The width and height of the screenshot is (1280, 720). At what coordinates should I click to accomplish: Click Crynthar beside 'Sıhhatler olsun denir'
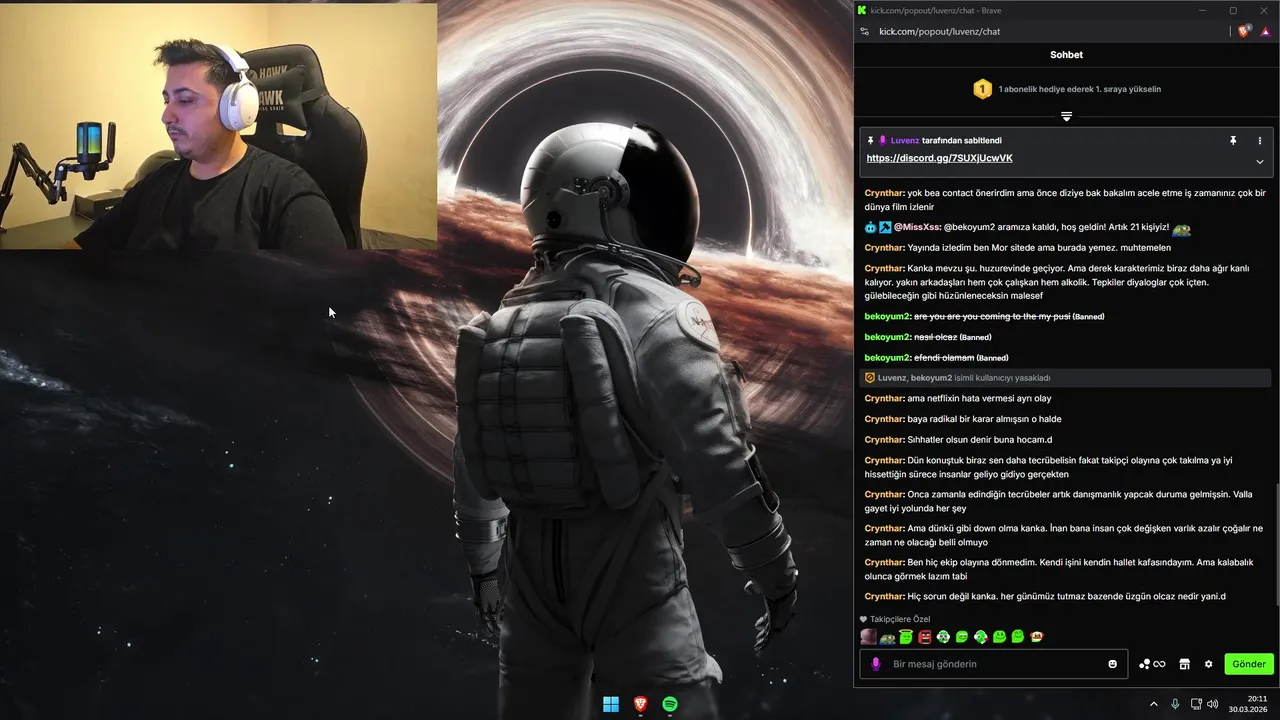click(885, 439)
